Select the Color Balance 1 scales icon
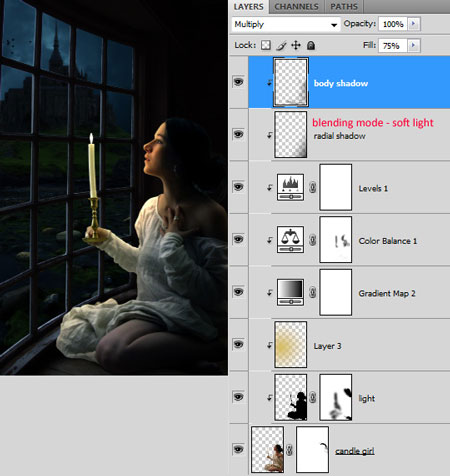Viewport: 450px width, 476px height. point(290,240)
